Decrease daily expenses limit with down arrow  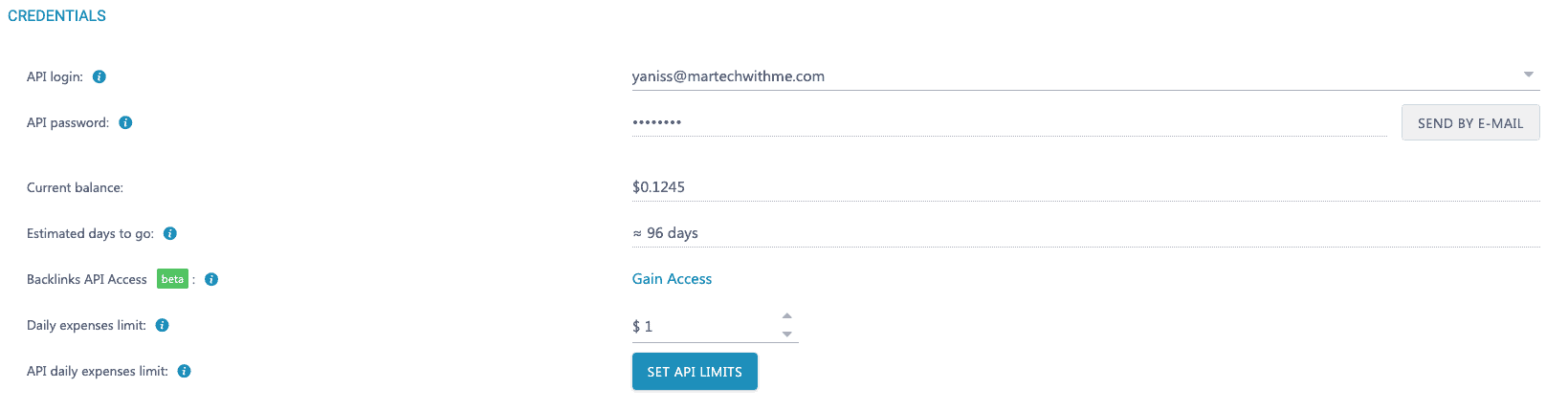click(786, 334)
